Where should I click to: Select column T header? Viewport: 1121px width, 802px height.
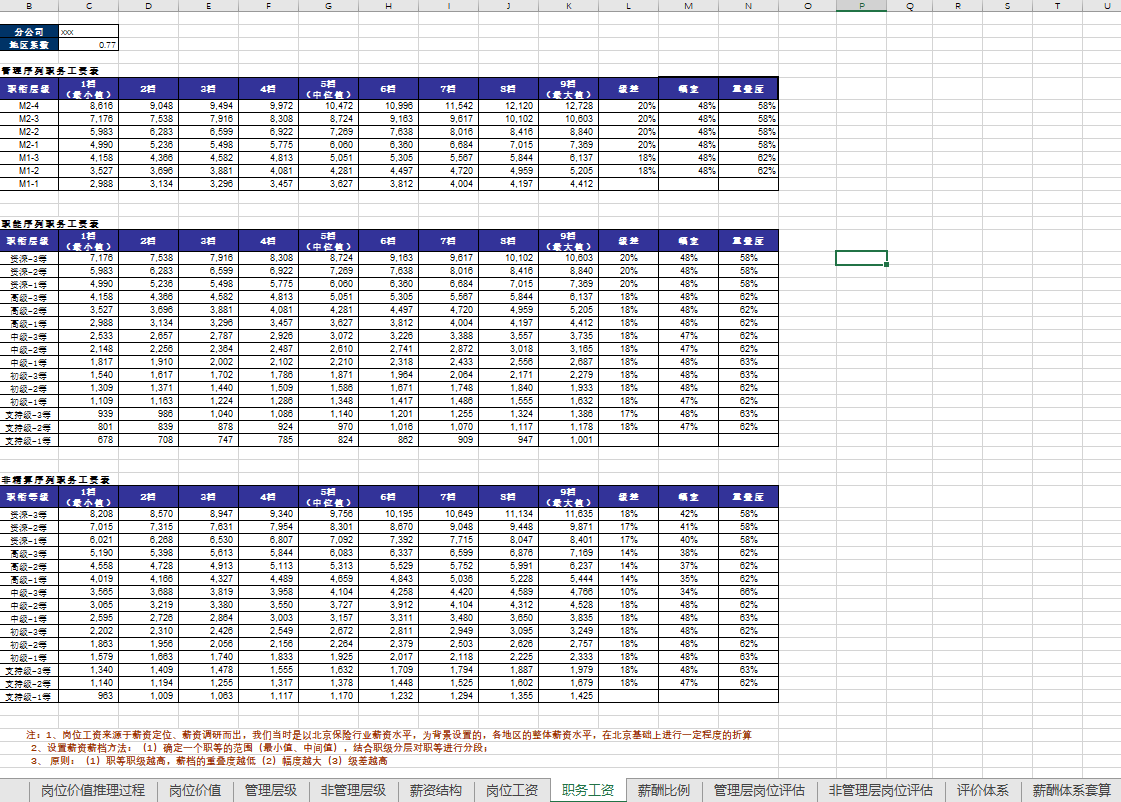[1057, 6]
